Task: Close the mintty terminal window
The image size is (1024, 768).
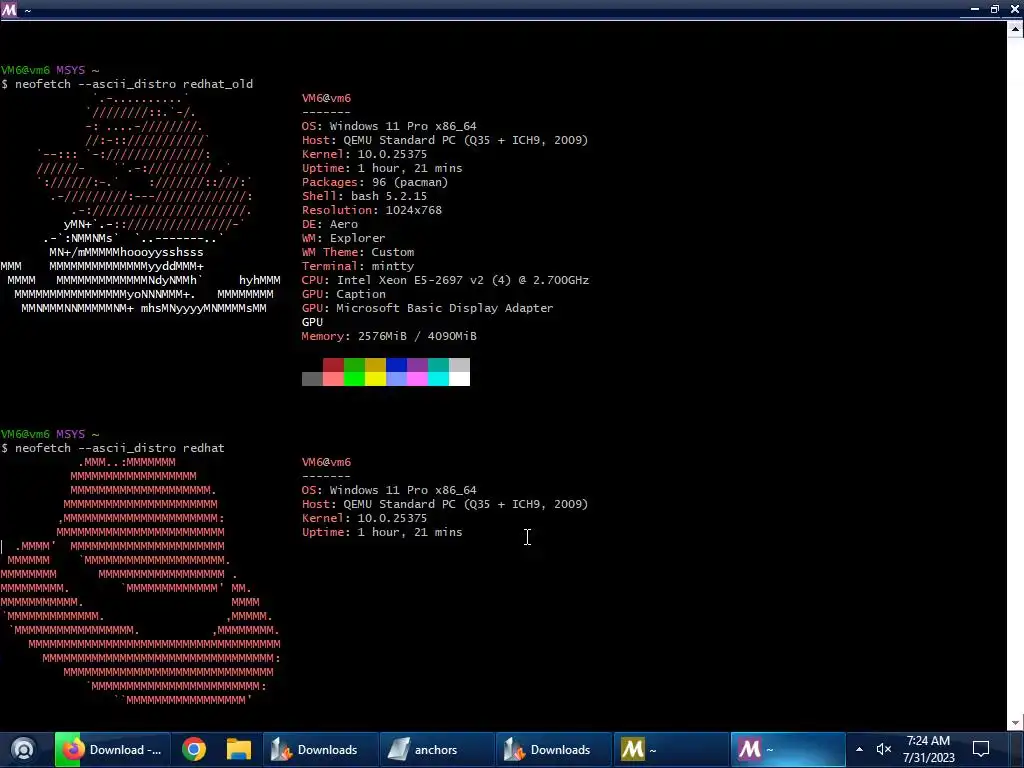Action: click(1015, 9)
